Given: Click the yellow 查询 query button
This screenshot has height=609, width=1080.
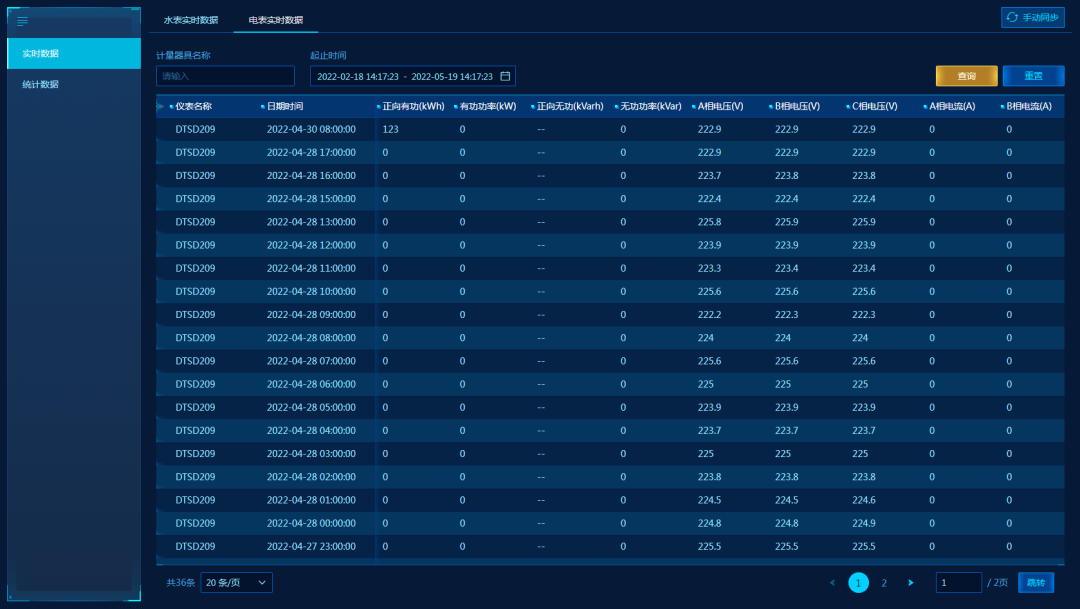Looking at the screenshot, I should point(966,76).
